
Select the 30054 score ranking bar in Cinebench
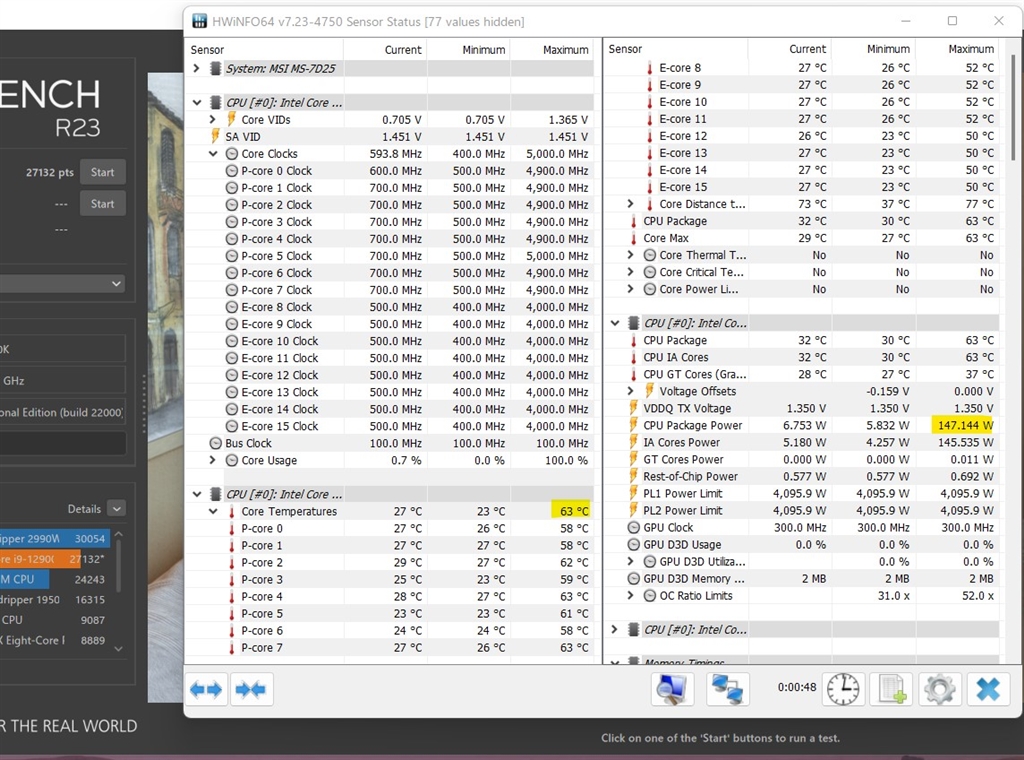click(x=55, y=538)
